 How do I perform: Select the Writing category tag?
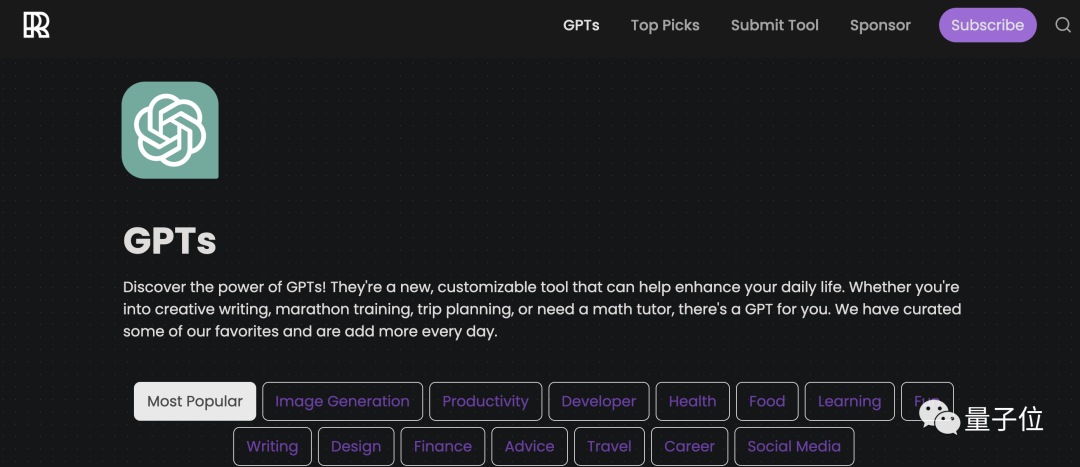tap(272, 446)
